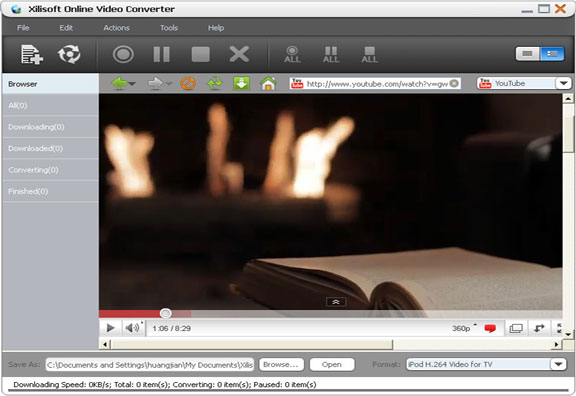The height and width of the screenshot is (396, 576).
Task: Go back with the green left arrow
Action: click(119, 84)
